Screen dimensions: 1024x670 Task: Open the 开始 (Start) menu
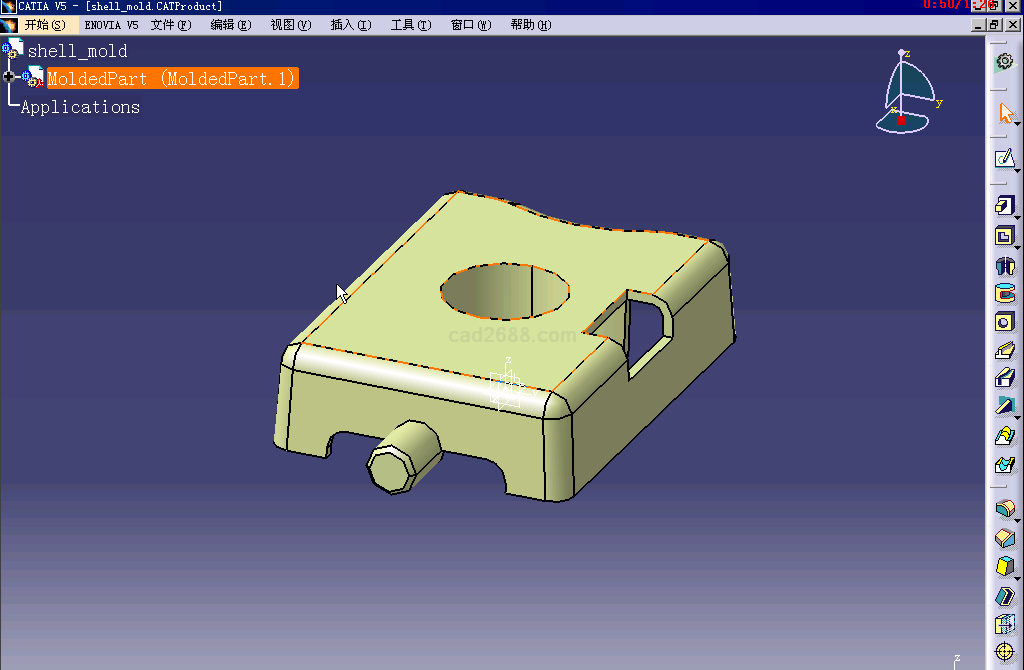[x=44, y=25]
